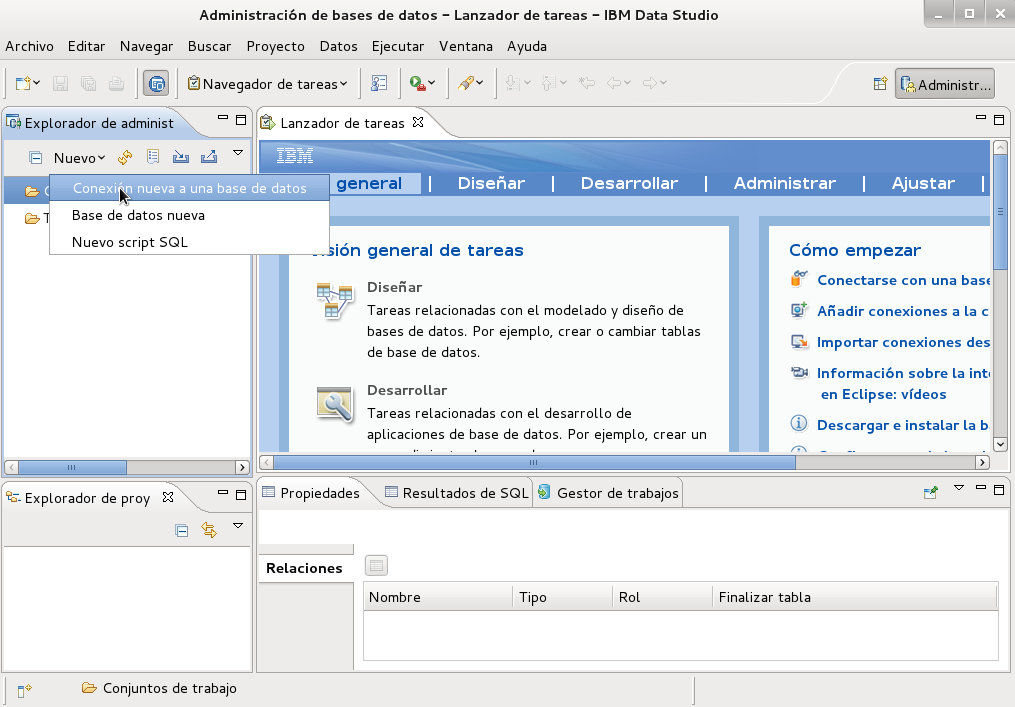
Task: Click the task launcher horizontal scrollbar thumb
Action: 534,462
